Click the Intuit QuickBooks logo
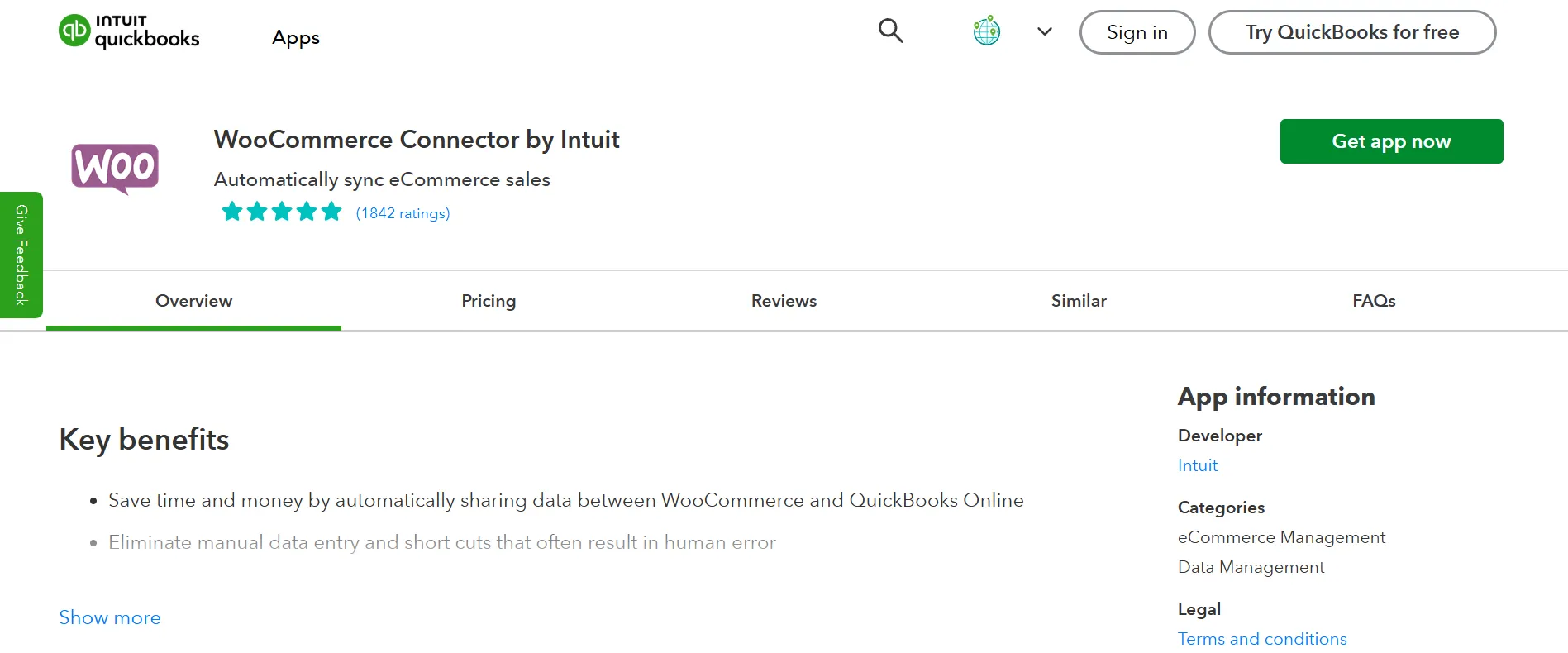1568x653 pixels. [129, 31]
